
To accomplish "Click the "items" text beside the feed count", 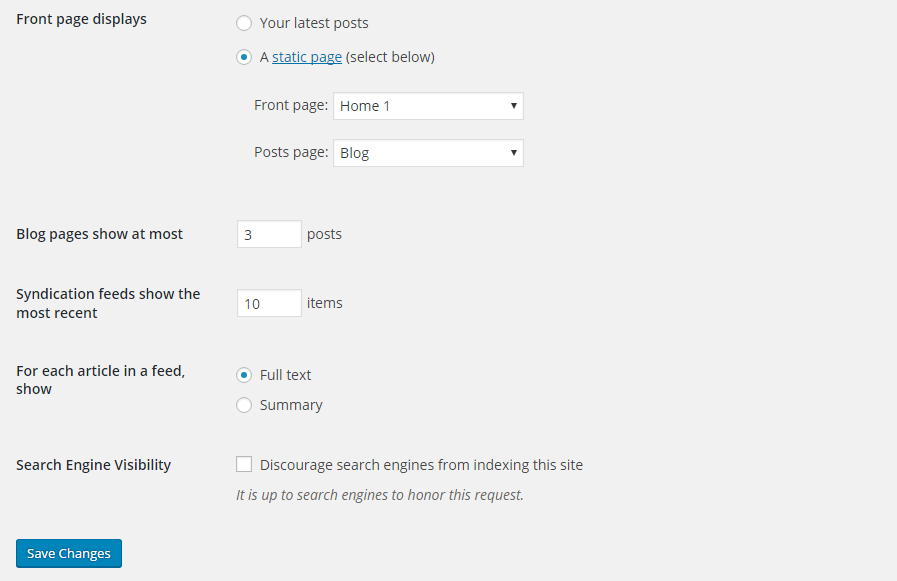I will tap(325, 303).
